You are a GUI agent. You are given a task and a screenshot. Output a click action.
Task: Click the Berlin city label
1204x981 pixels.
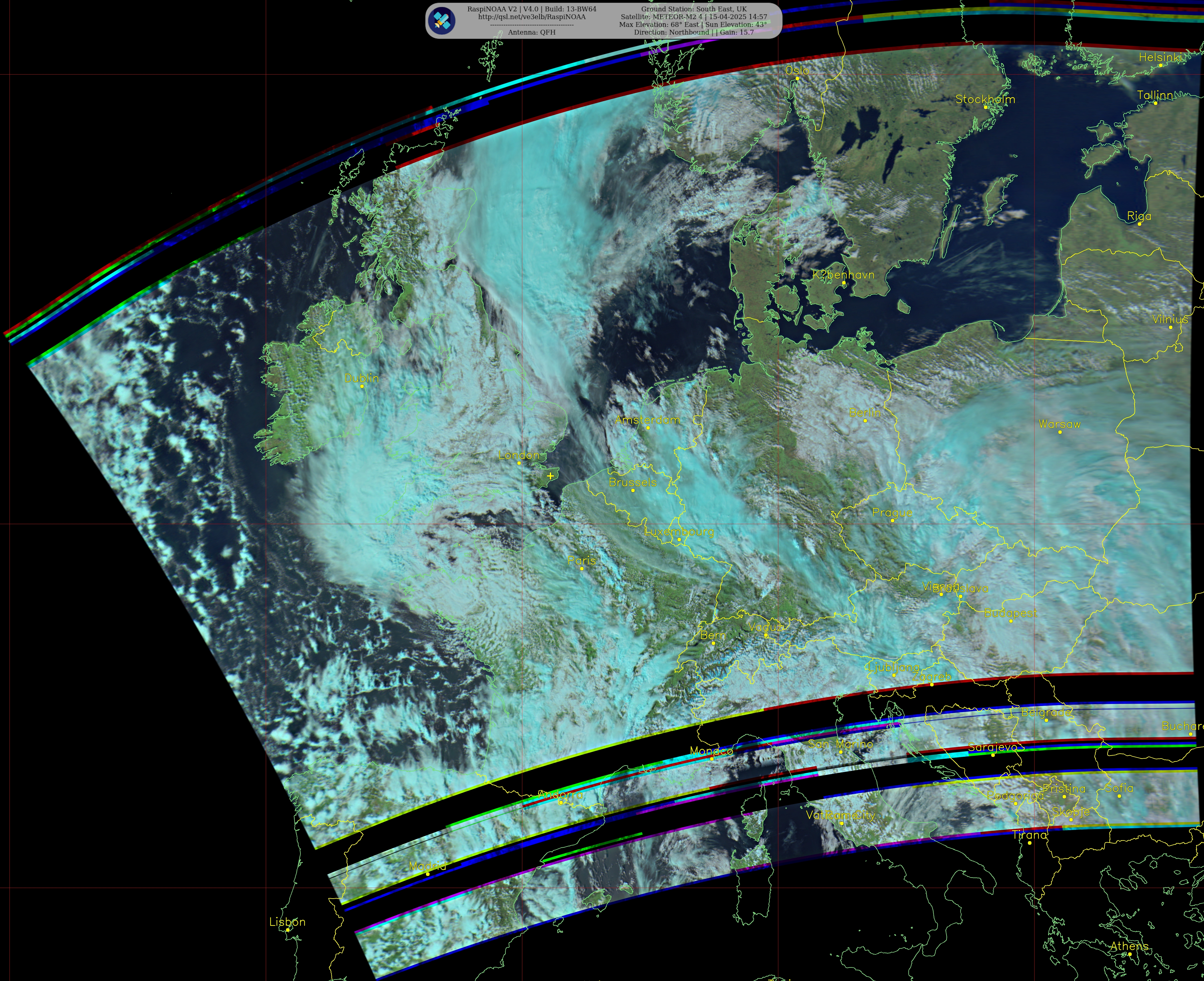(x=865, y=413)
